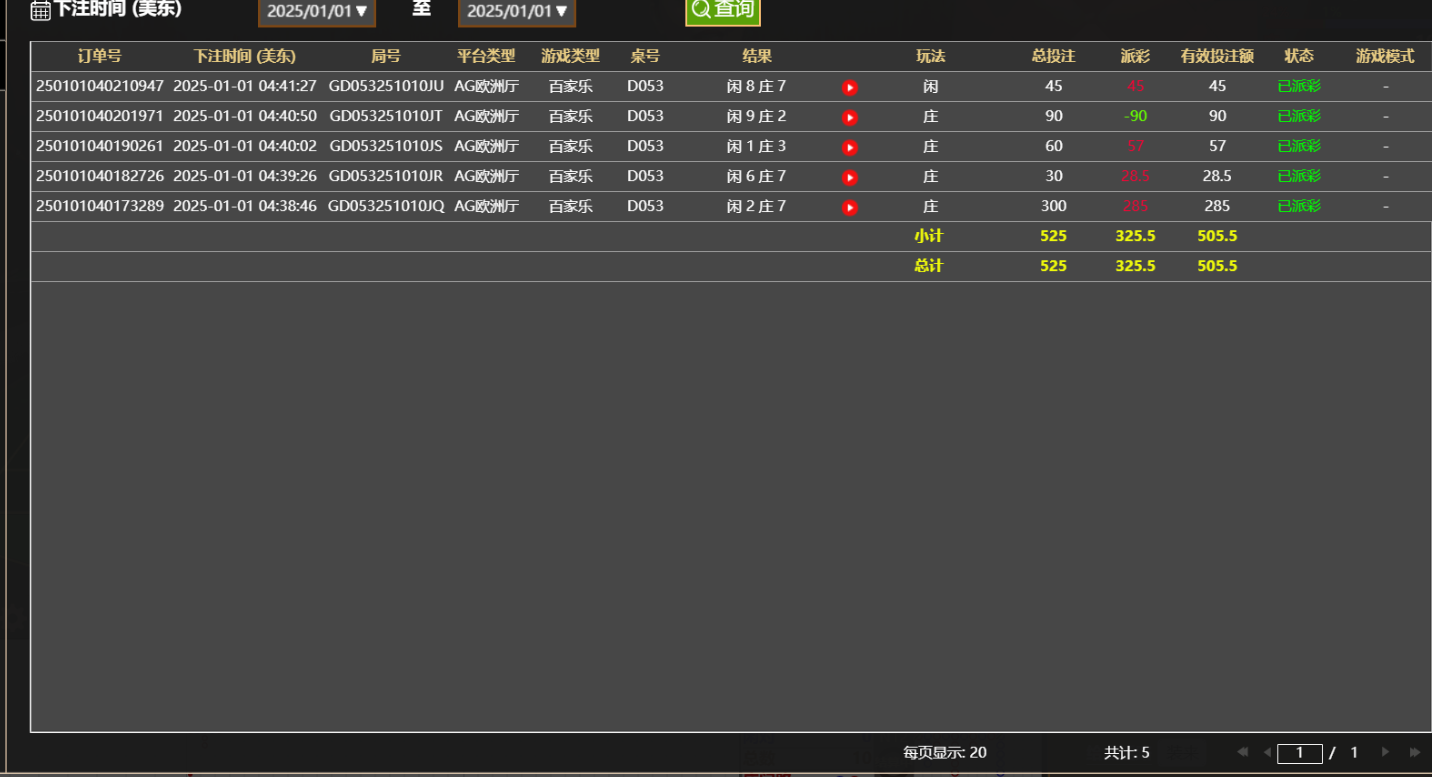This screenshot has width=1432, height=777.
Task: Go to first page with the leftmost pagination arrow
Action: pos(1243,752)
